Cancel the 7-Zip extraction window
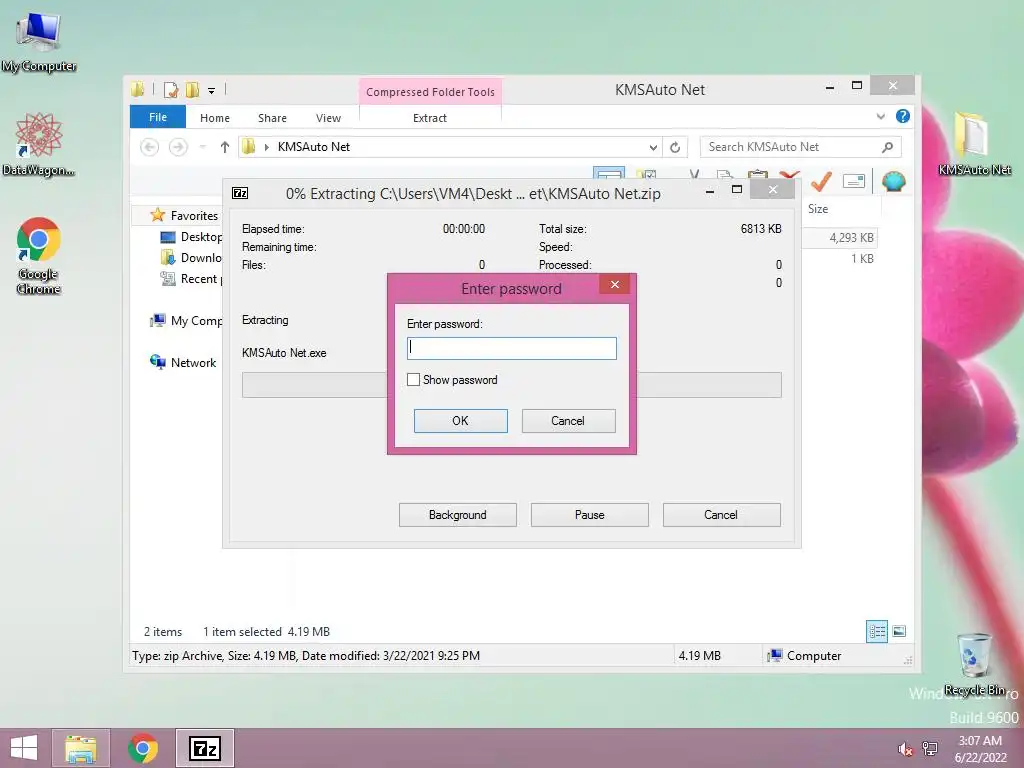 click(x=721, y=515)
